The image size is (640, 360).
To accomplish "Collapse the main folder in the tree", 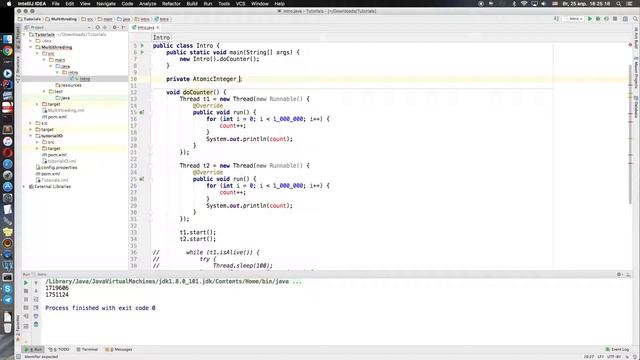I will tap(44, 60).
